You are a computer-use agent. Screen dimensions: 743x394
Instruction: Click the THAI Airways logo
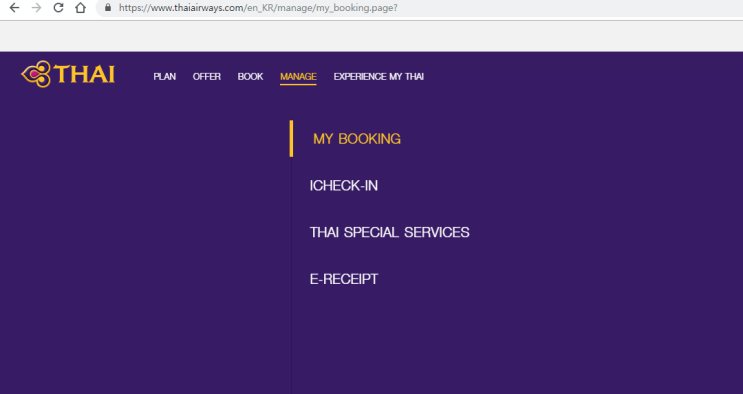pos(68,74)
